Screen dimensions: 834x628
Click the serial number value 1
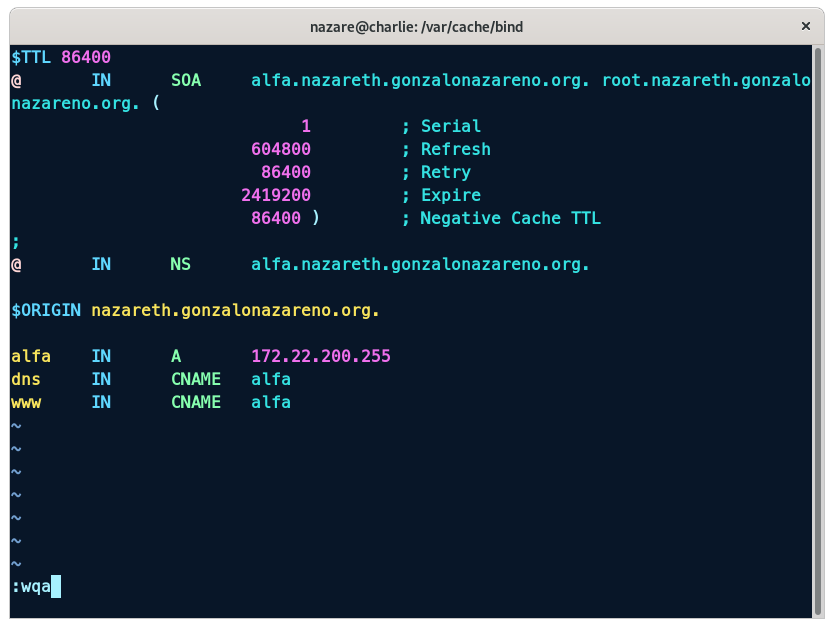coord(306,127)
